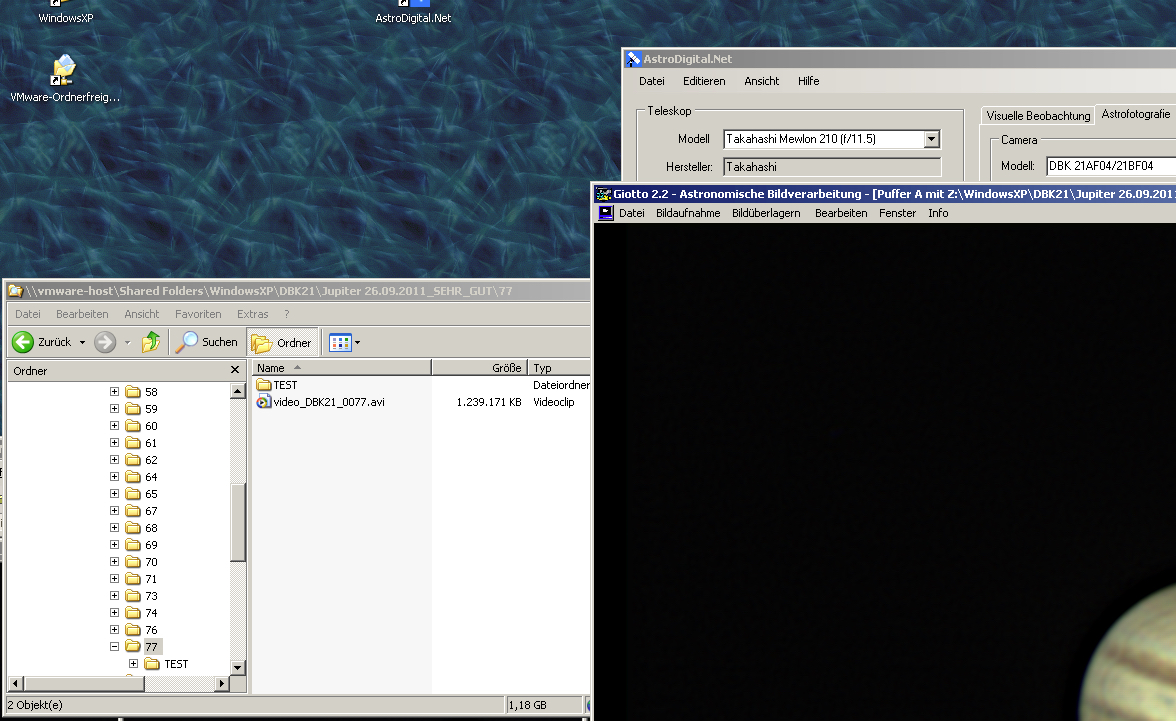Sort files by the Name column header
This screenshot has width=1176, height=721.
(341, 368)
